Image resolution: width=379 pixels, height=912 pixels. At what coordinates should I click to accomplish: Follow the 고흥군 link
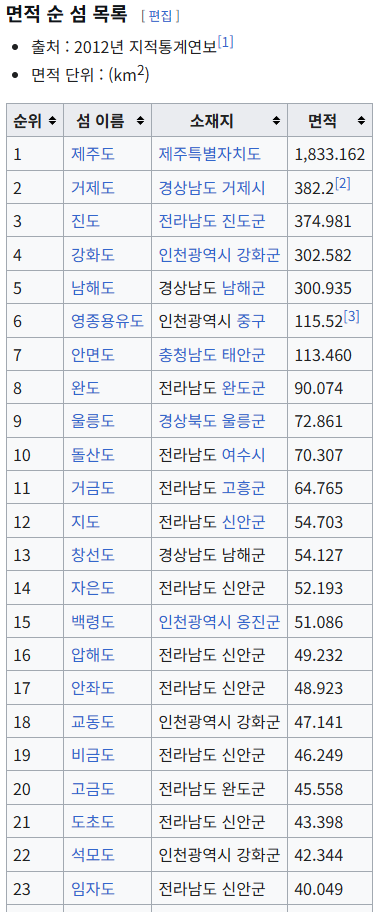tap(244, 488)
